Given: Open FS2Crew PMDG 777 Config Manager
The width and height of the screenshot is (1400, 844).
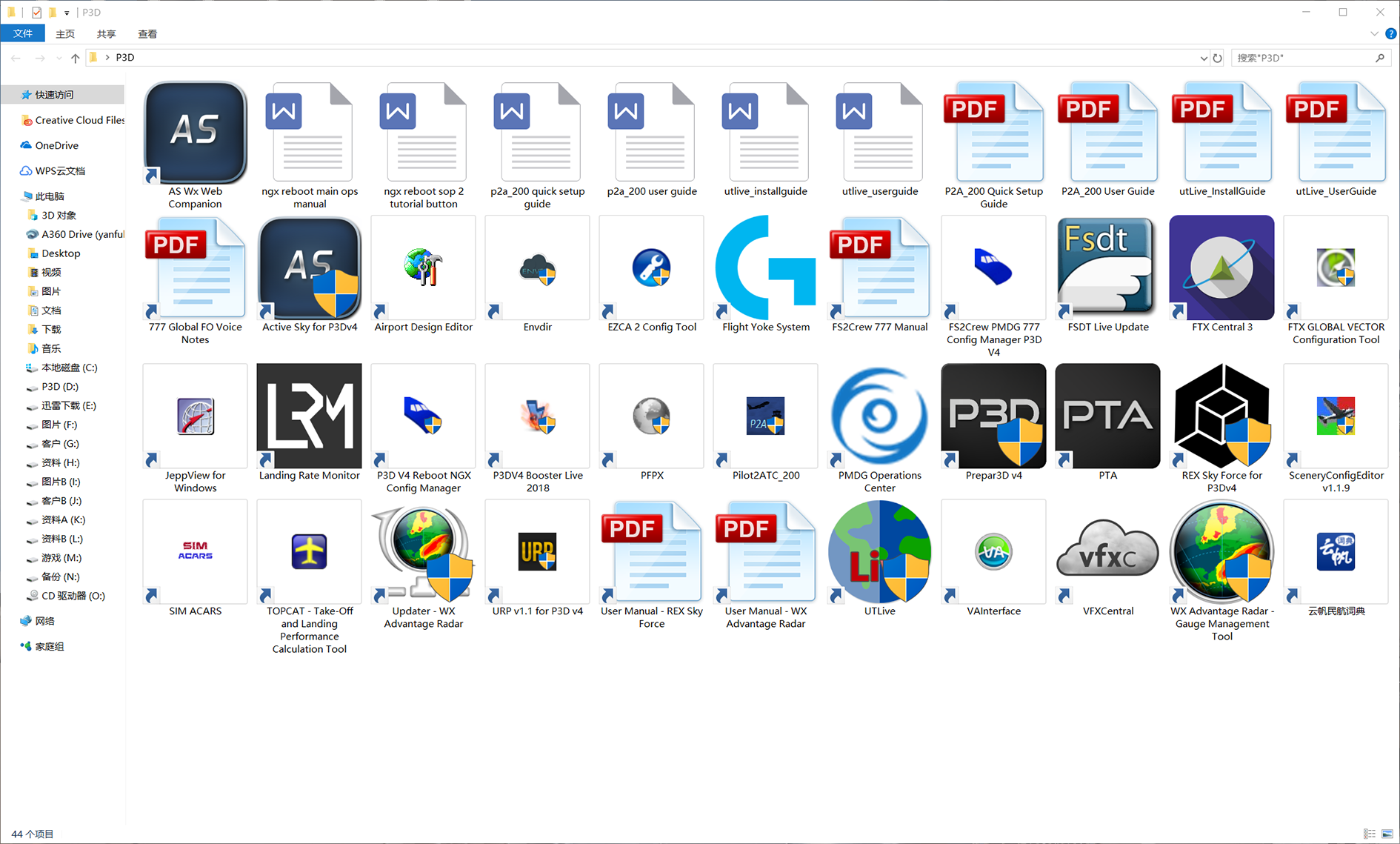Looking at the screenshot, I should point(993,288).
